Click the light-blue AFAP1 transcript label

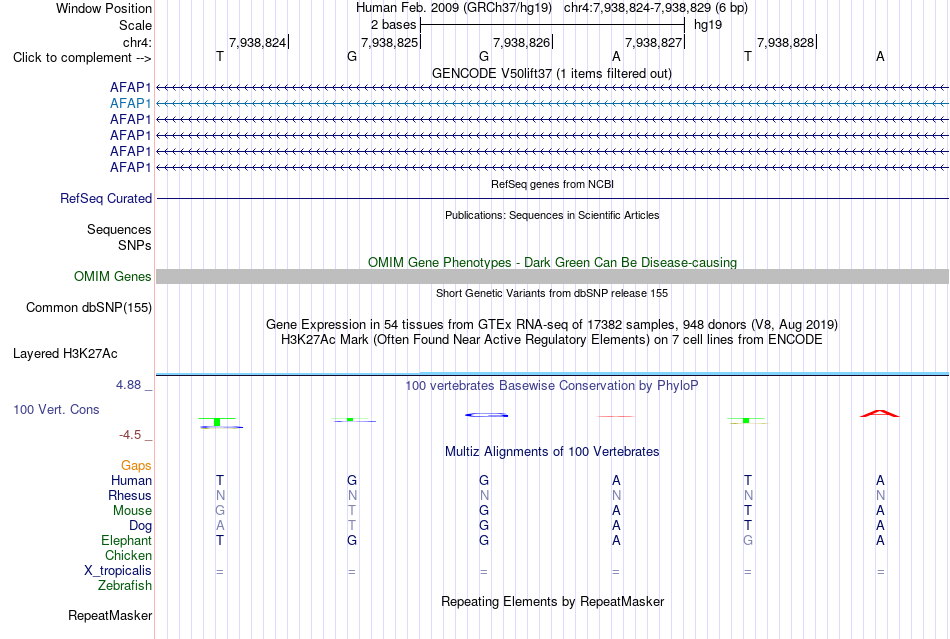[130, 104]
